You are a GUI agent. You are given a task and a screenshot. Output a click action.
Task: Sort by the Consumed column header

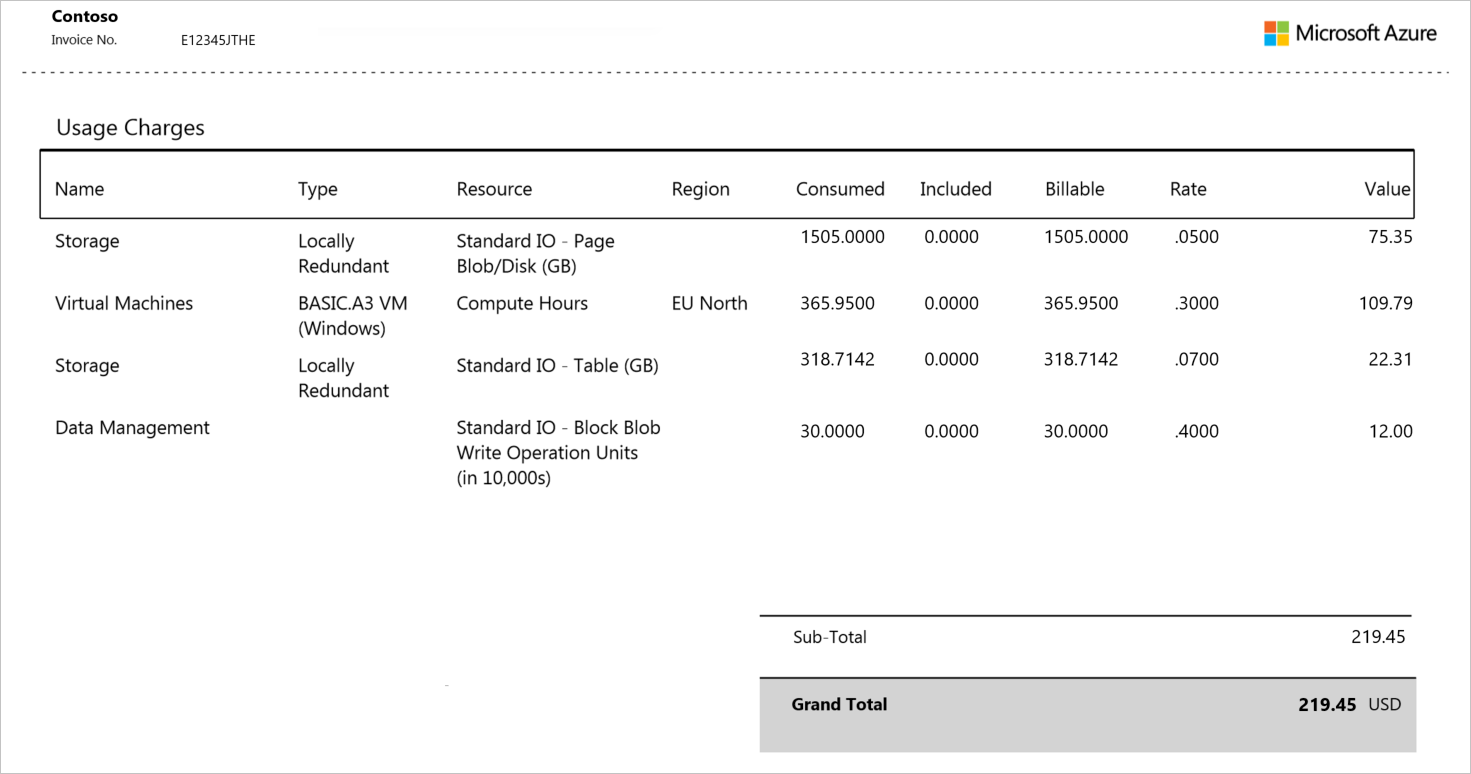pyautogui.click(x=840, y=188)
